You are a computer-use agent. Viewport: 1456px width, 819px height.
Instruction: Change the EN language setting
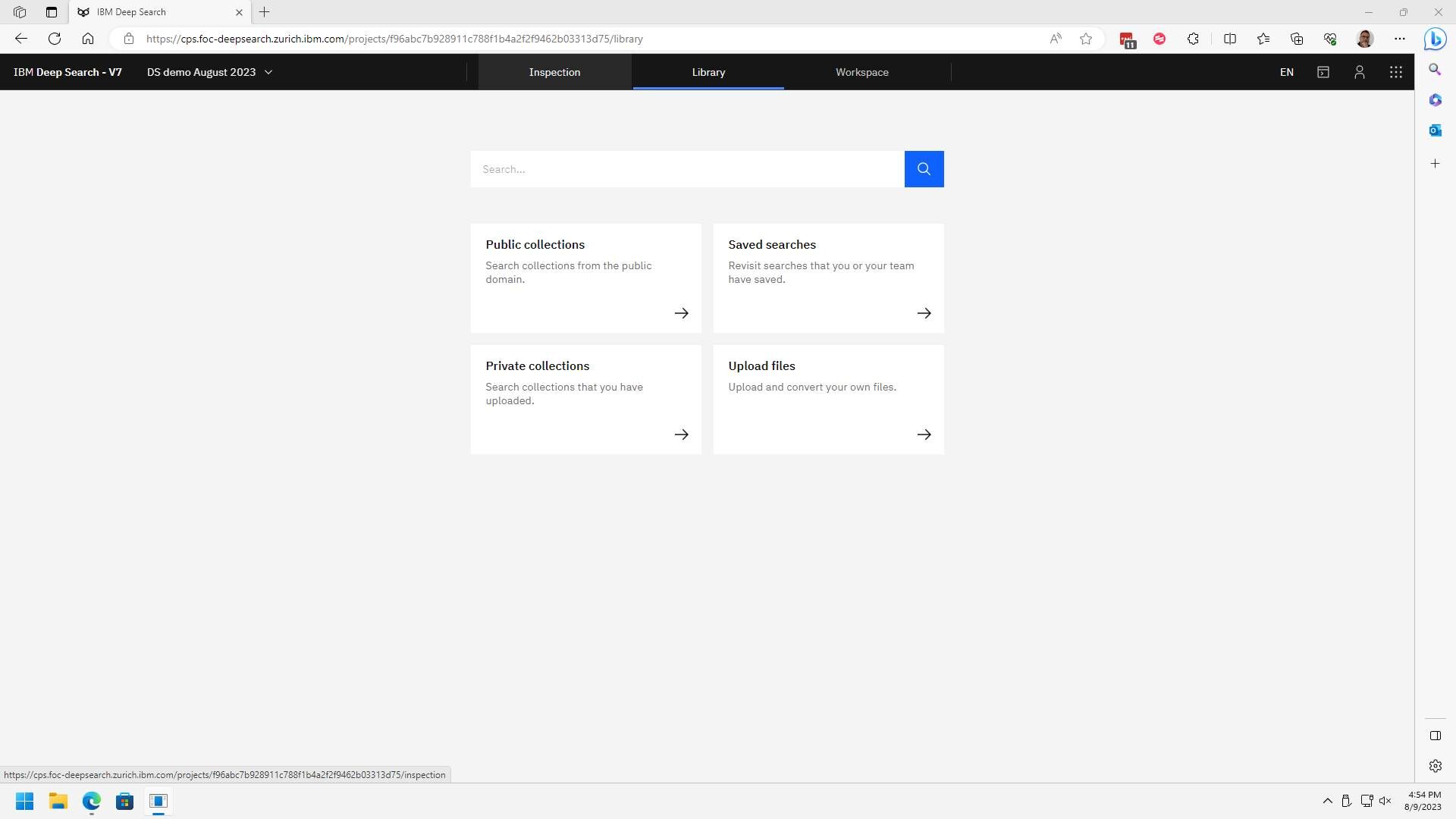1287,72
